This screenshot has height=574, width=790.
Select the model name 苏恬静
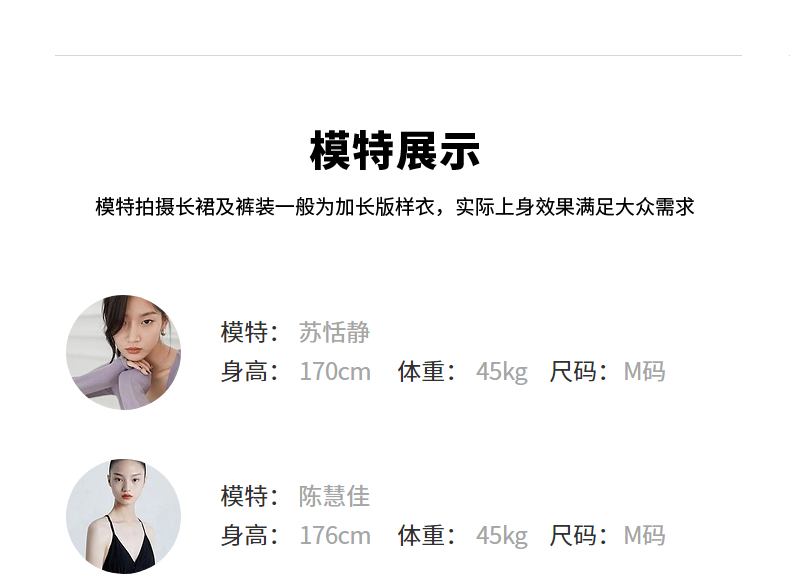335,332
